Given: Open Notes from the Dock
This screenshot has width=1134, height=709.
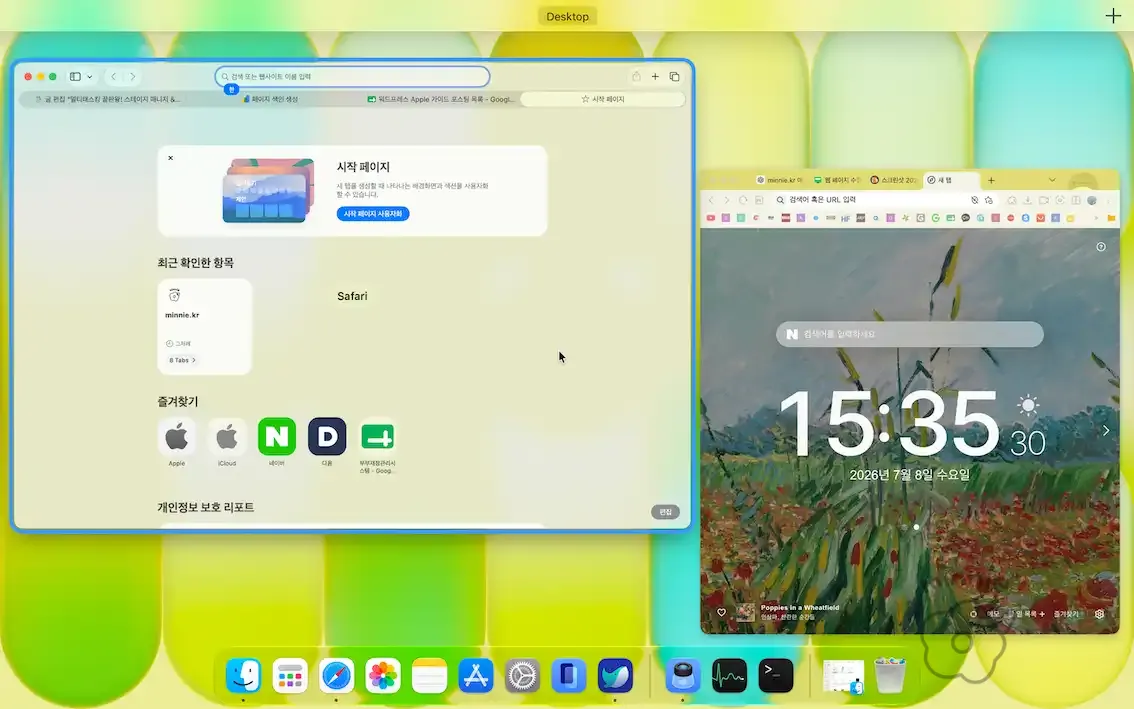Looking at the screenshot, I should [x=429, y=676].
